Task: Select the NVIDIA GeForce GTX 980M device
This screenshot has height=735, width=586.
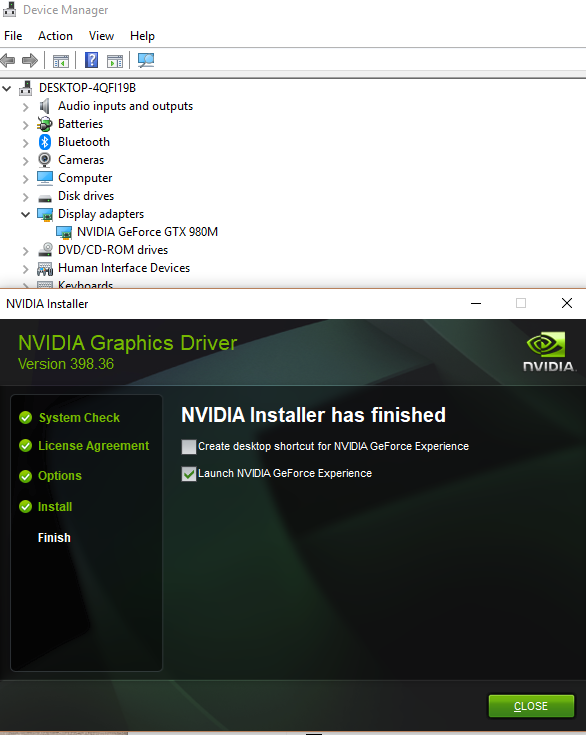Action: click(147, 232)
